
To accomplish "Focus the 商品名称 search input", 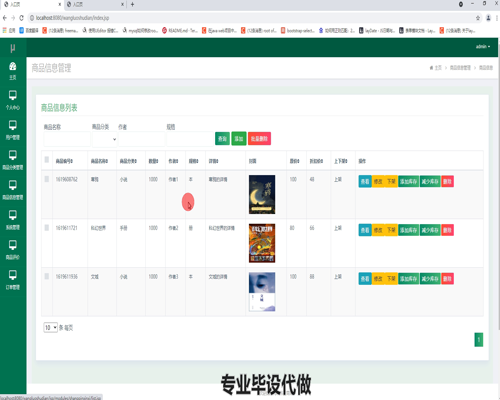I will 67,139.
